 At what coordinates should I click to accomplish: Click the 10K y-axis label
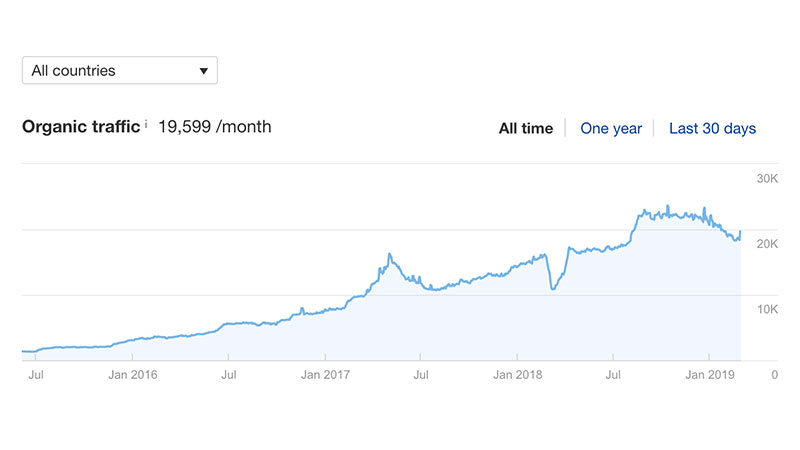pyautogui.click(x=766, y=310)
